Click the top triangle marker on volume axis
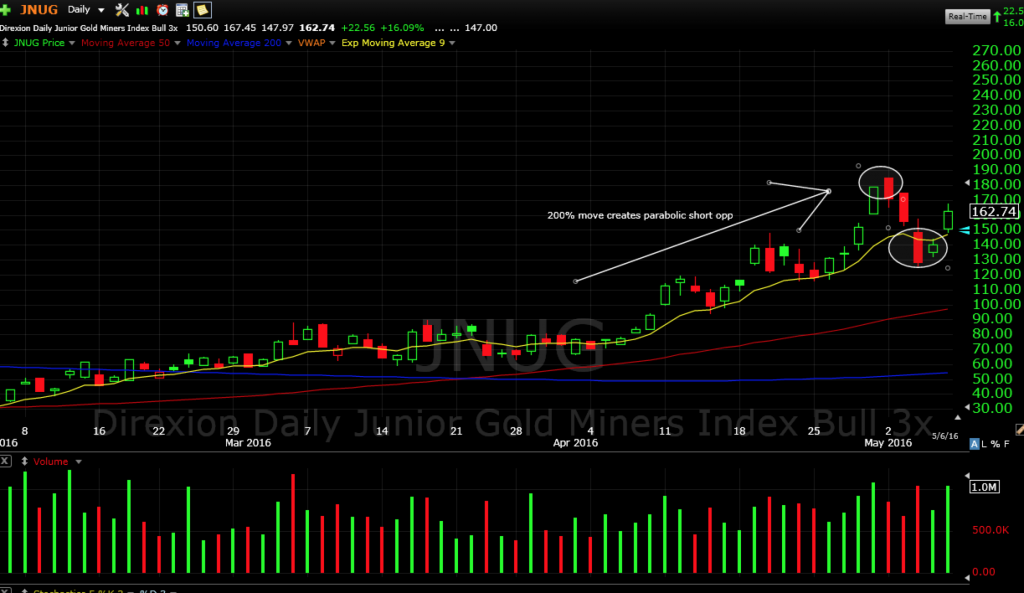1024x593 pixels. click(x=967, y=476)
